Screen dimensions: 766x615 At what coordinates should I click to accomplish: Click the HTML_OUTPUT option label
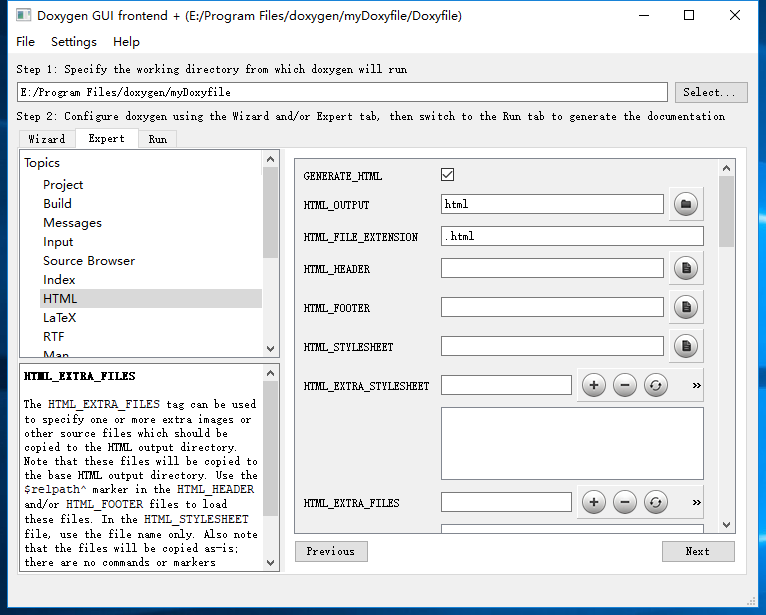pyautogui.click(x=336, y=205)
